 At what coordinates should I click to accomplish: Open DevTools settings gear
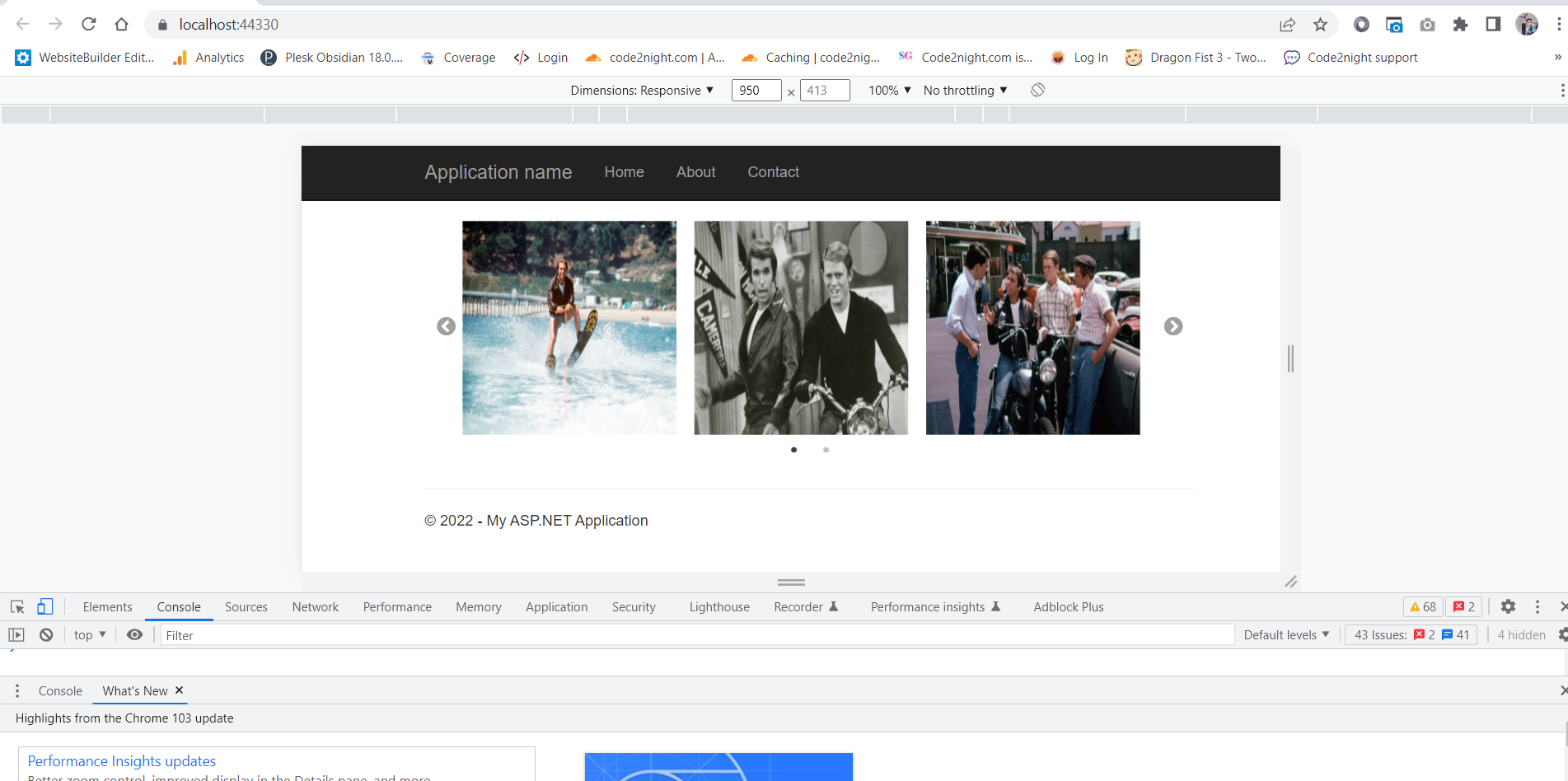(1508, 606)
